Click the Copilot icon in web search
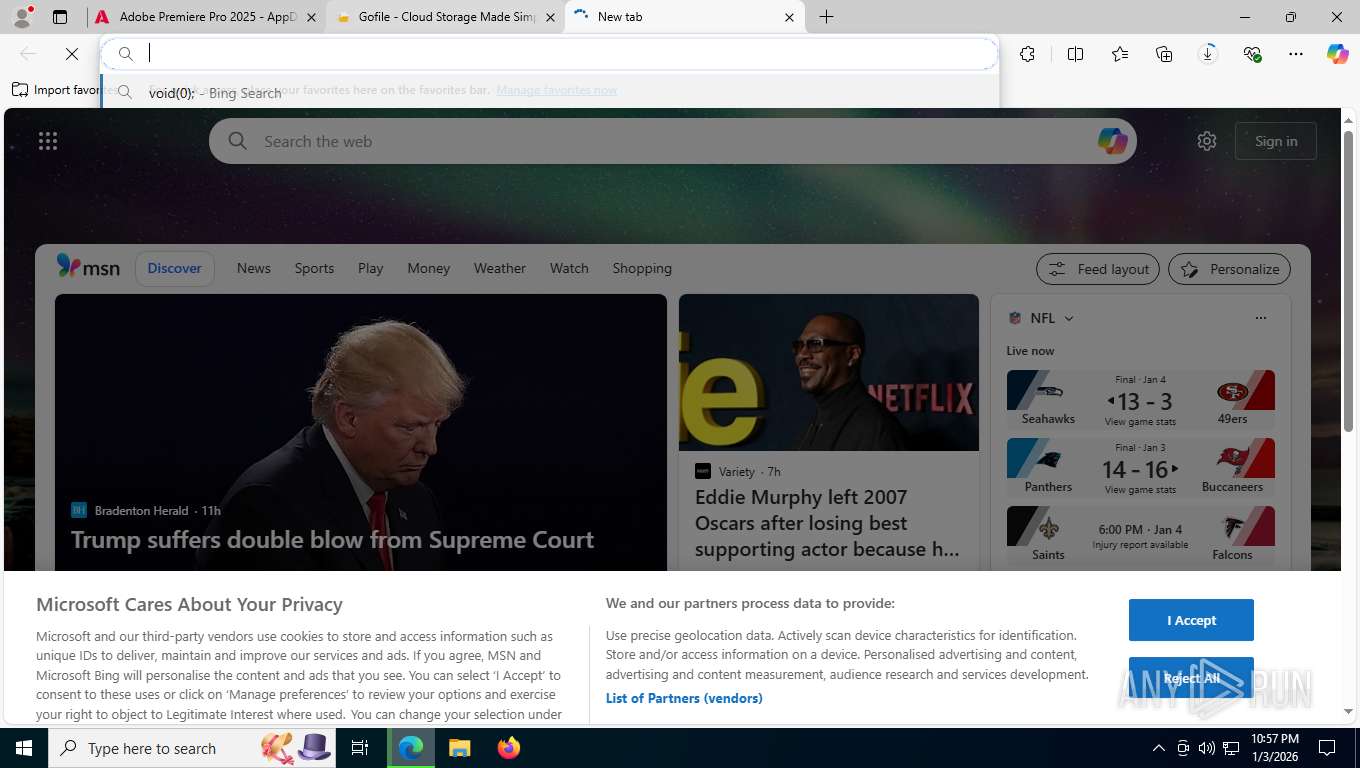1360x768 pixels. tap(1112, 141)
